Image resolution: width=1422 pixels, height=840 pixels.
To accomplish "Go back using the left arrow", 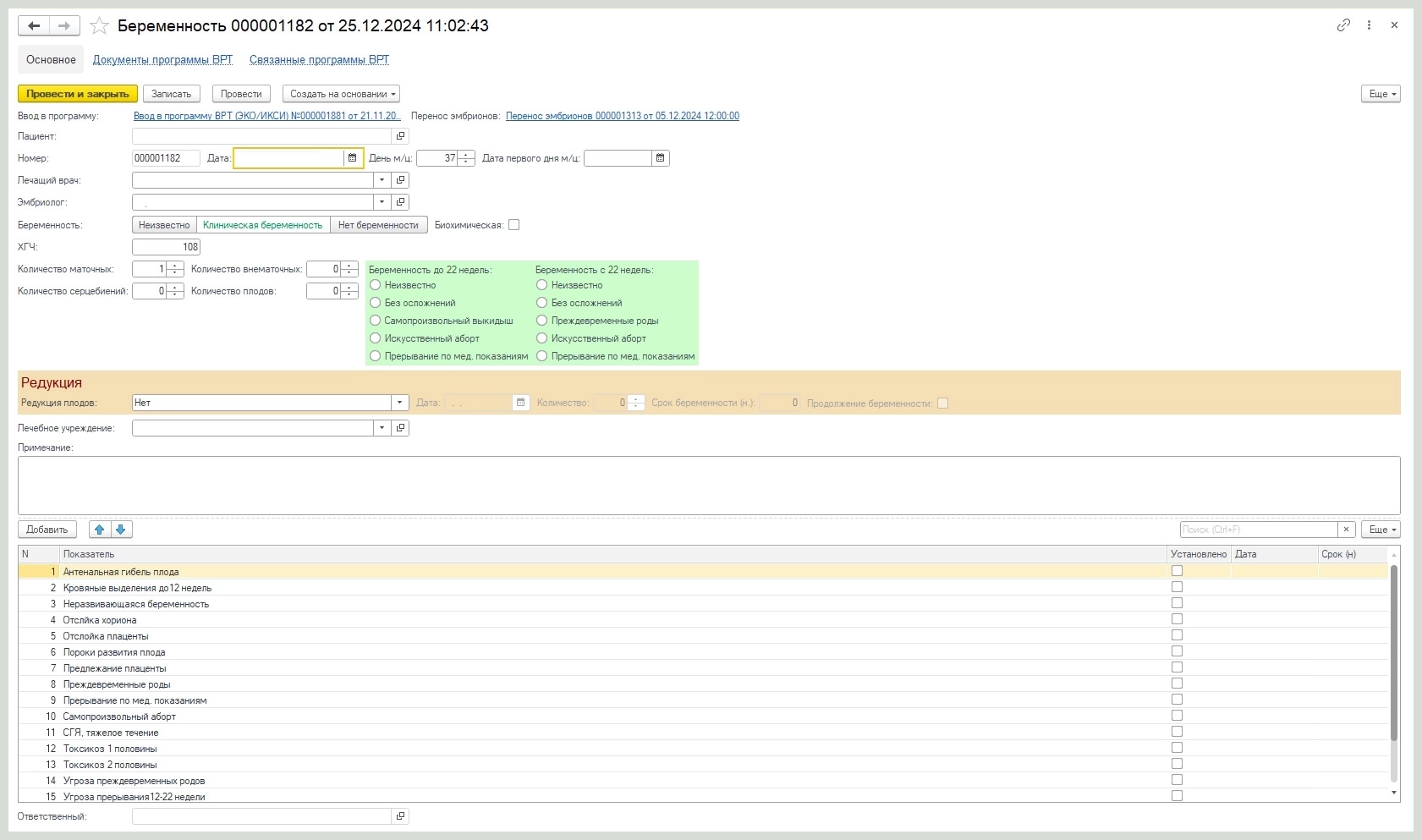I will [34, 26].
